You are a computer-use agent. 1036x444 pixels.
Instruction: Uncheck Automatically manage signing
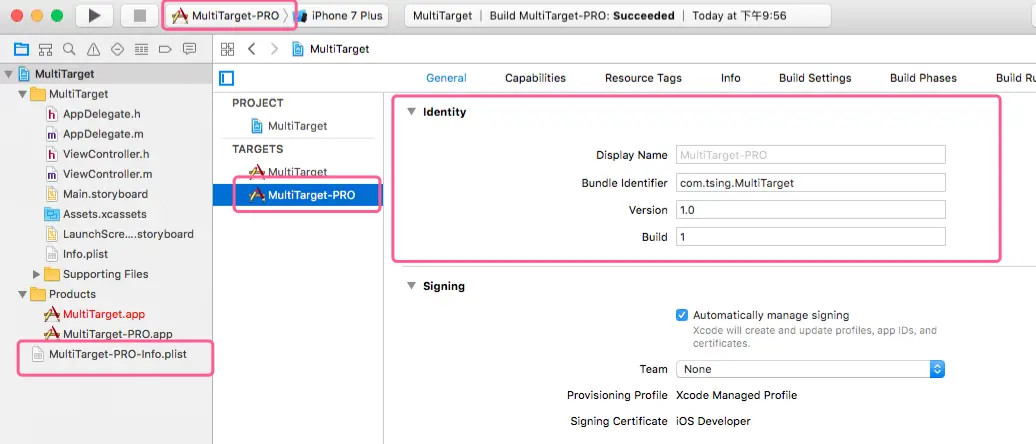[x=682, y=315]
